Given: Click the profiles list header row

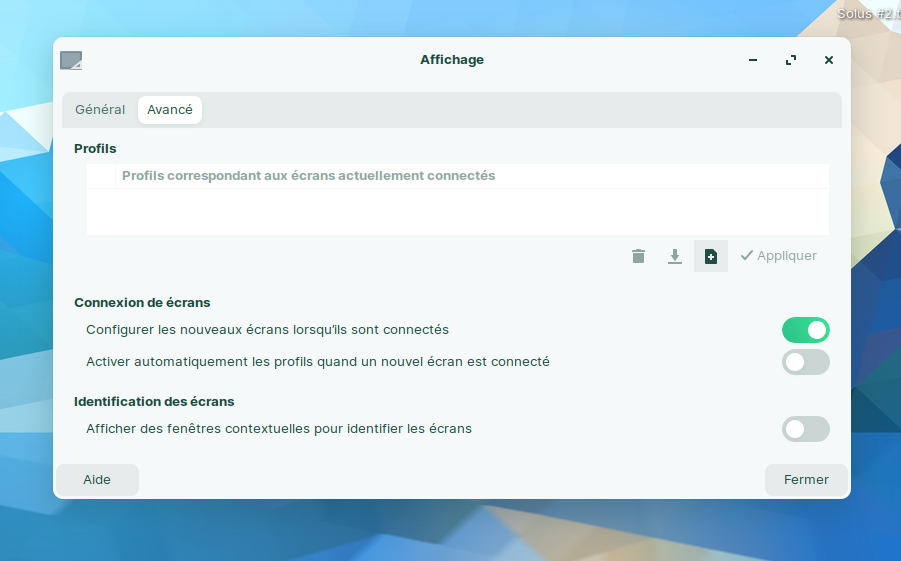Looking at the screenshot, I should 308,176.
